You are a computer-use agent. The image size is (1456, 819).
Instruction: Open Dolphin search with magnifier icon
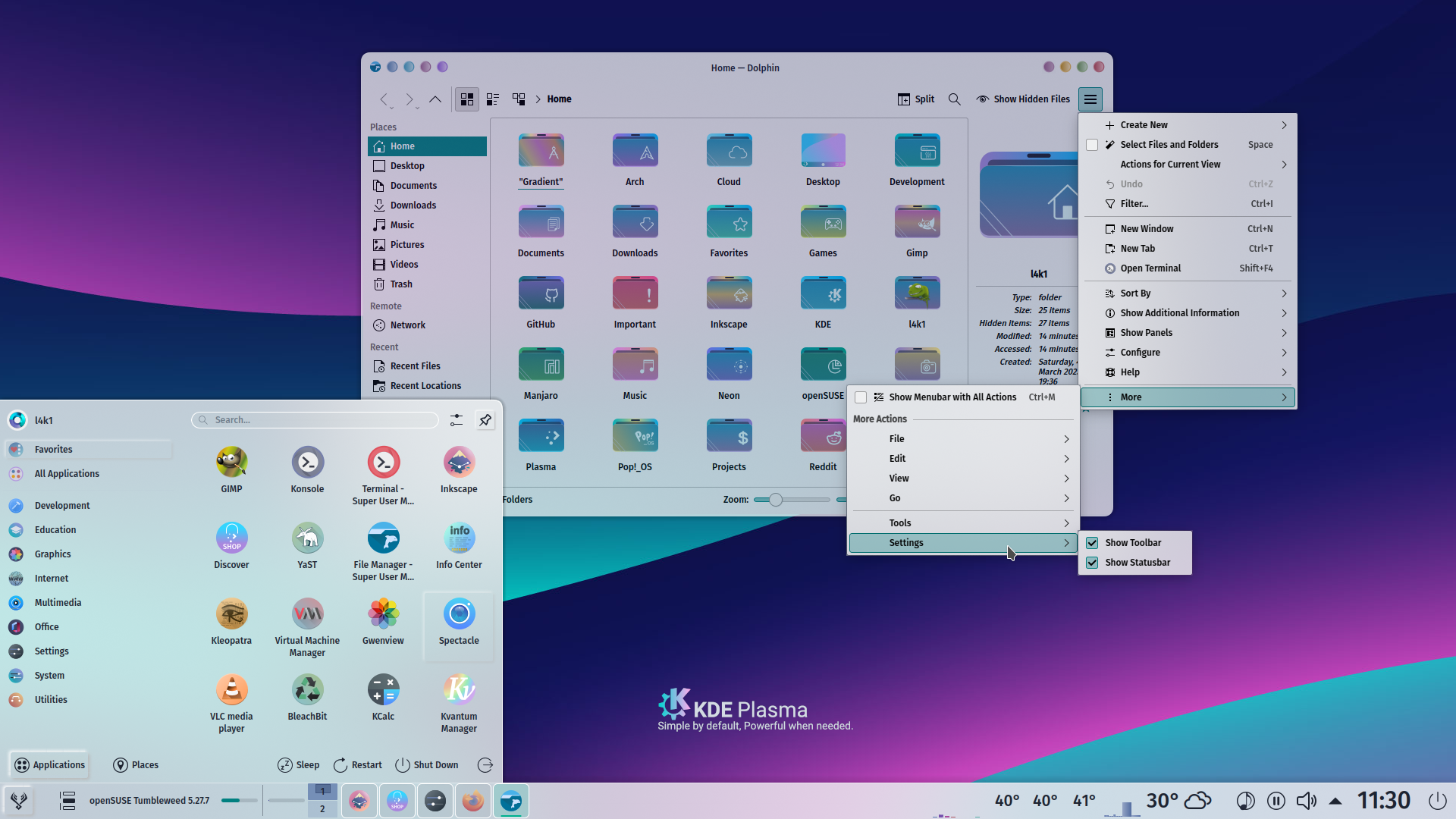(955, 99)
